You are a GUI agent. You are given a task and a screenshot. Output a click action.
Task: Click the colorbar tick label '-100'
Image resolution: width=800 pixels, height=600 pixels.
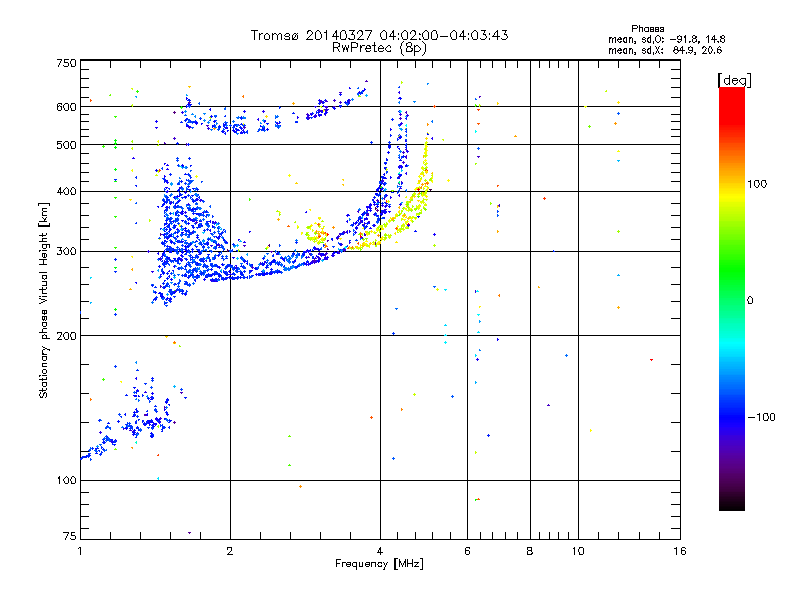761,417
